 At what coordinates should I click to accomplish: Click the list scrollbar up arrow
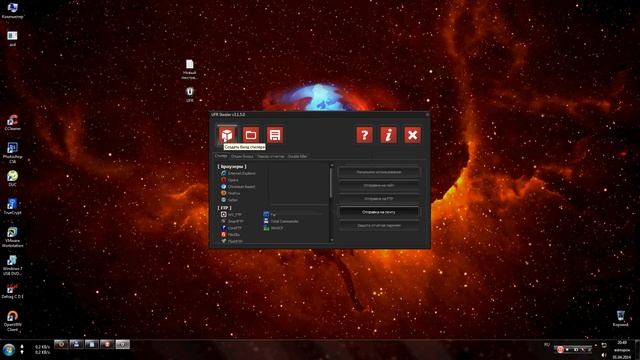(x=331, y=165)
